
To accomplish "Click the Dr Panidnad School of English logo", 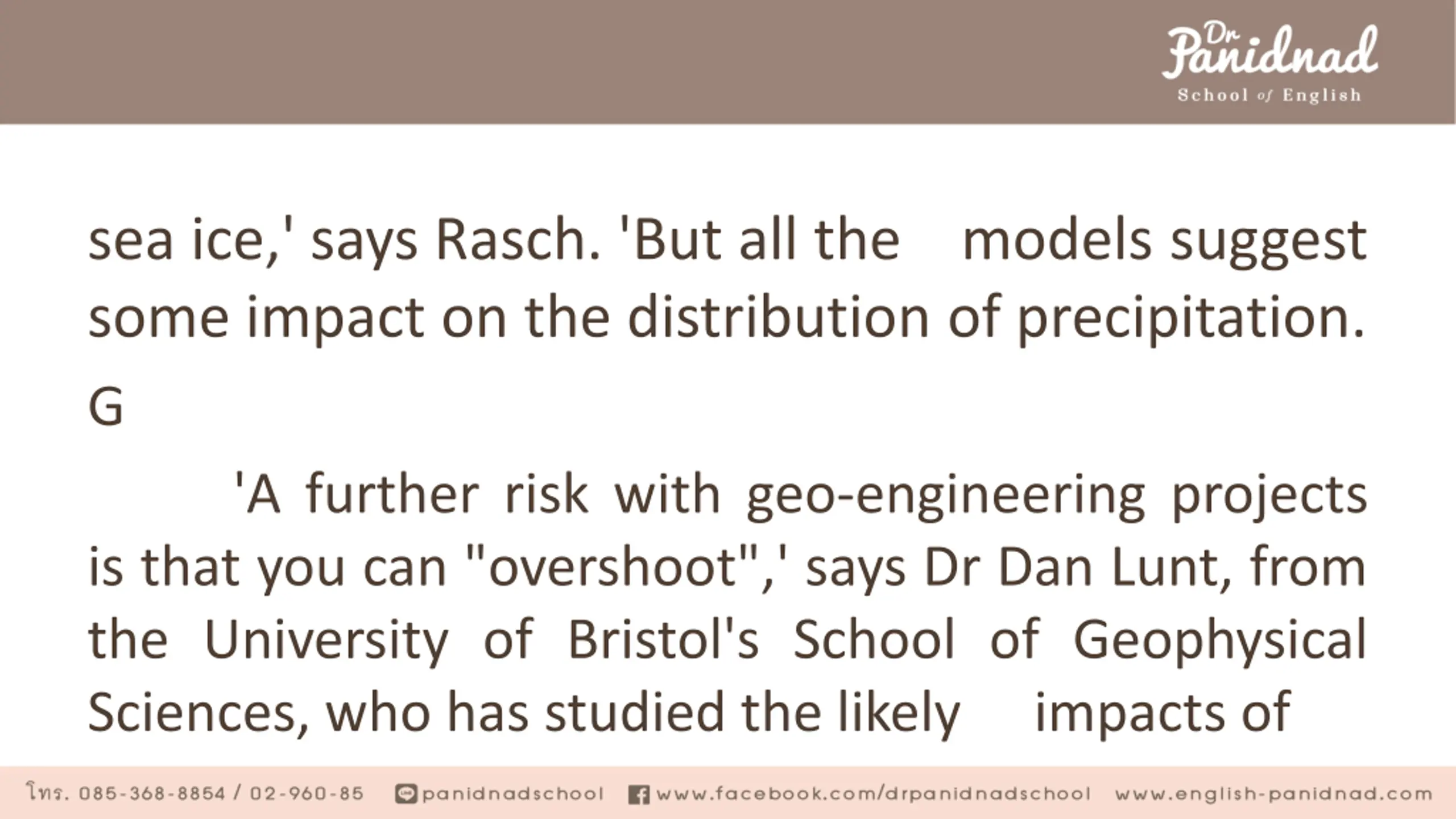I will (1269, 64).
